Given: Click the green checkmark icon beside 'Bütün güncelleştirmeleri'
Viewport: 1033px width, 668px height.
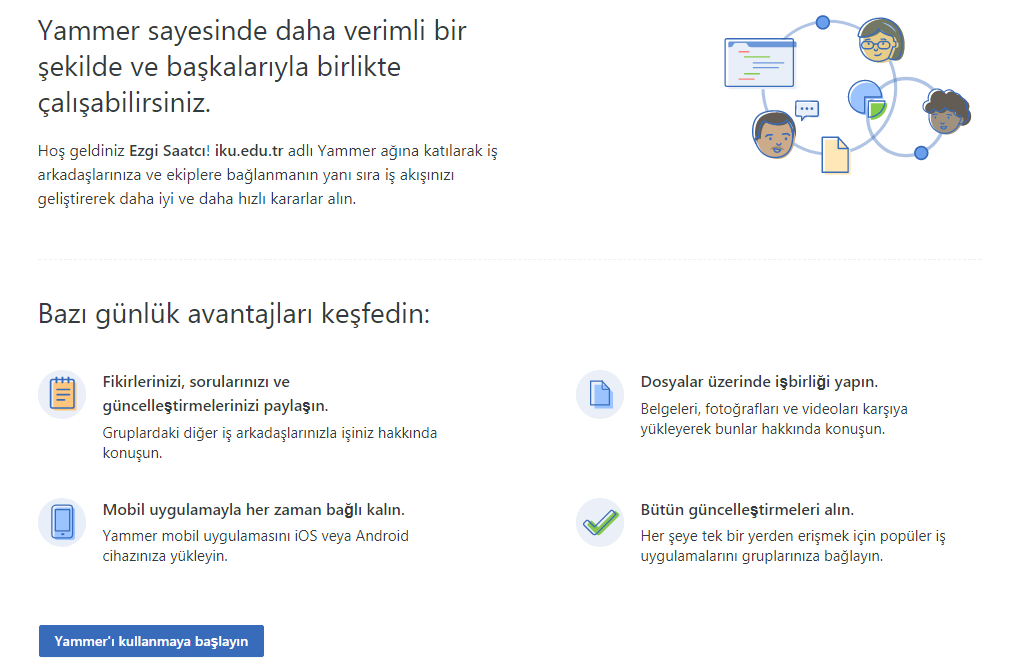Looking at the screenshot, I should (x=600, y=522).
